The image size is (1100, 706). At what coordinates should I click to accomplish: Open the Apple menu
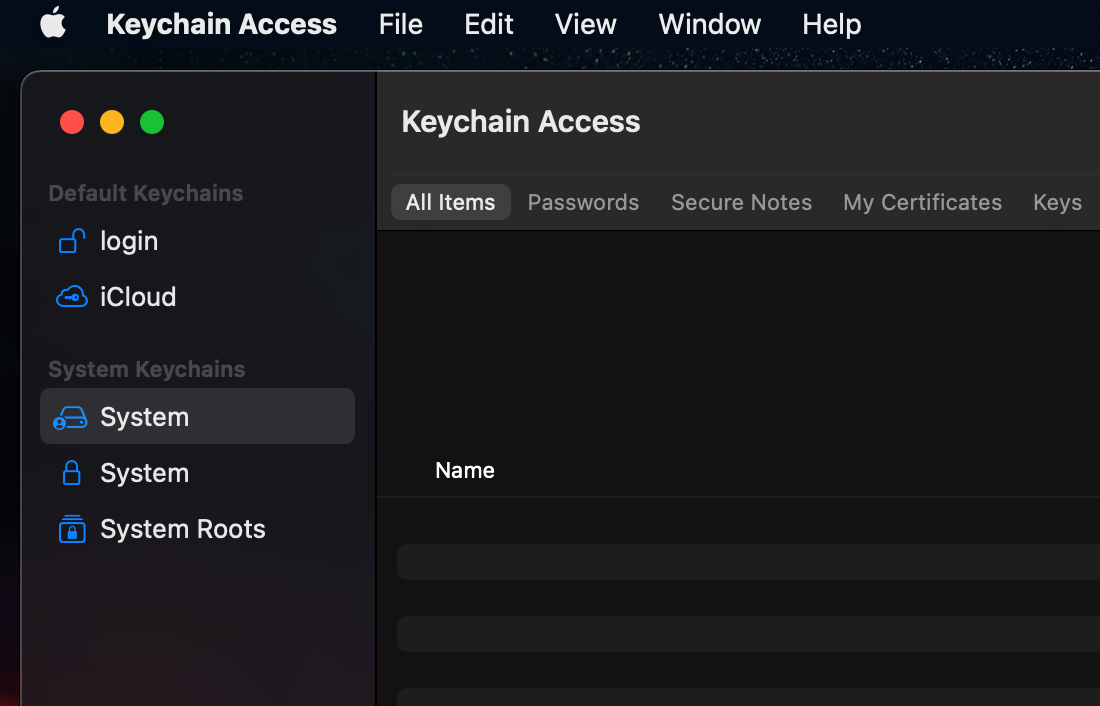[x=53, y=24]
